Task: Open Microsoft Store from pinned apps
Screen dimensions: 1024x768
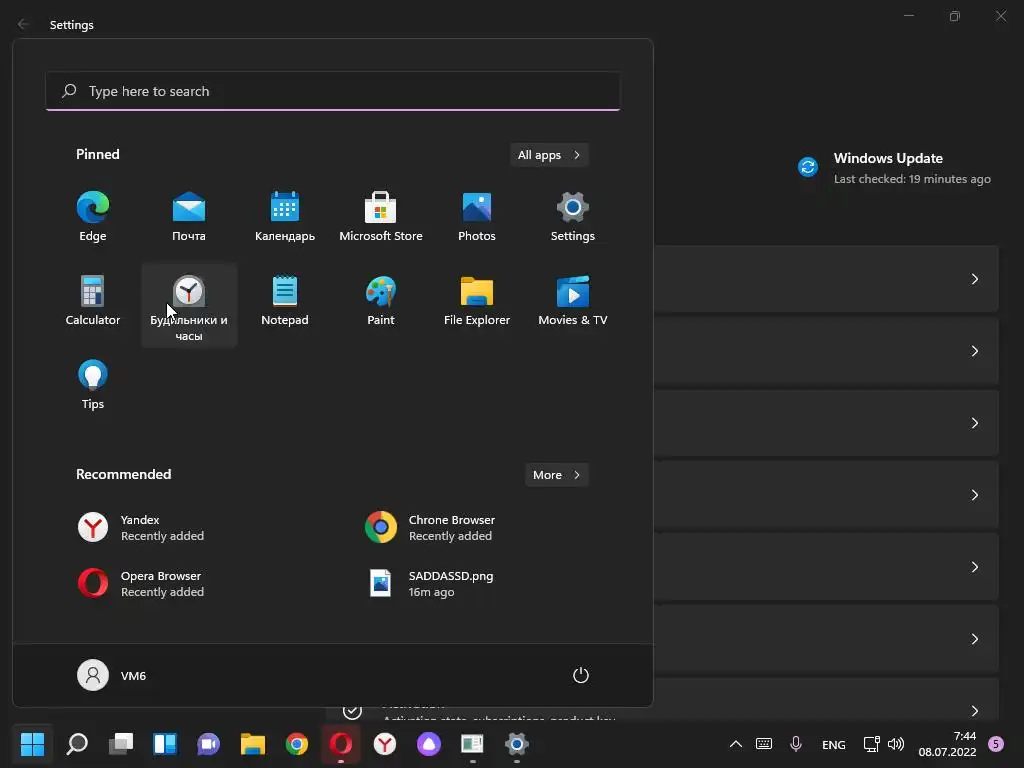Action: click(381, 217)
